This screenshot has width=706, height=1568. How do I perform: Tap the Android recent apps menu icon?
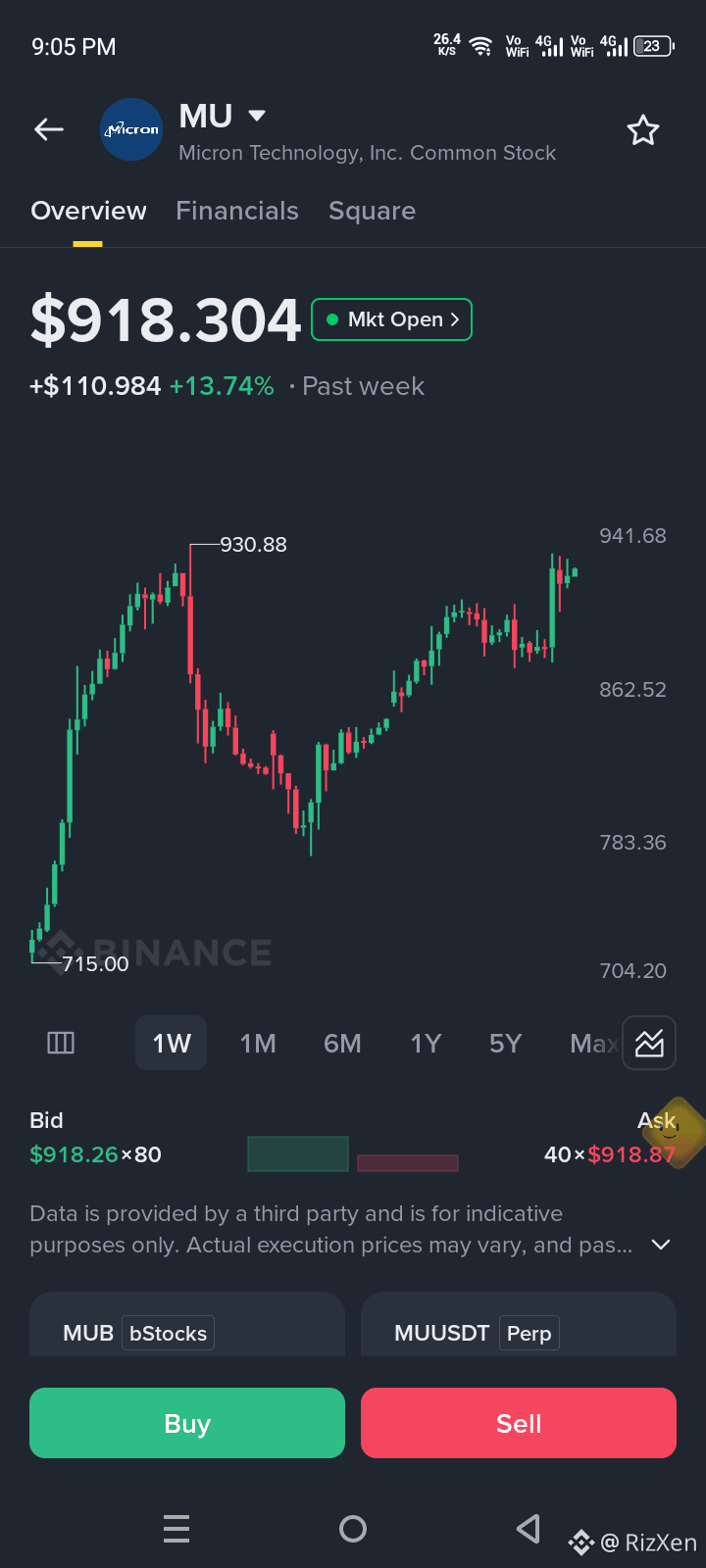pyautogui.click(x=176, y=1529)
